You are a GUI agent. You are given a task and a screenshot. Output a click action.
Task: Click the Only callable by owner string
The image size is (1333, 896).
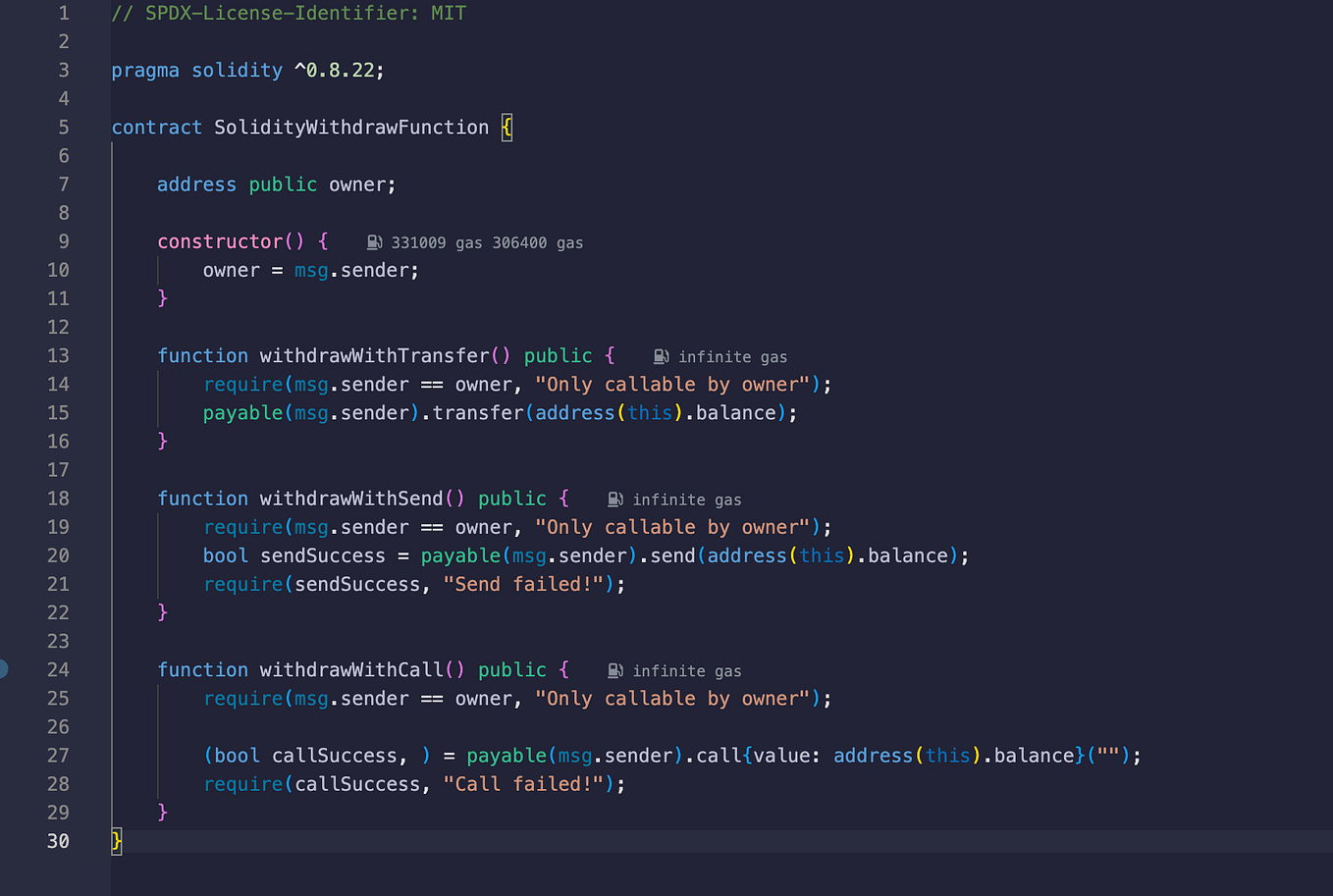(672, 384)
